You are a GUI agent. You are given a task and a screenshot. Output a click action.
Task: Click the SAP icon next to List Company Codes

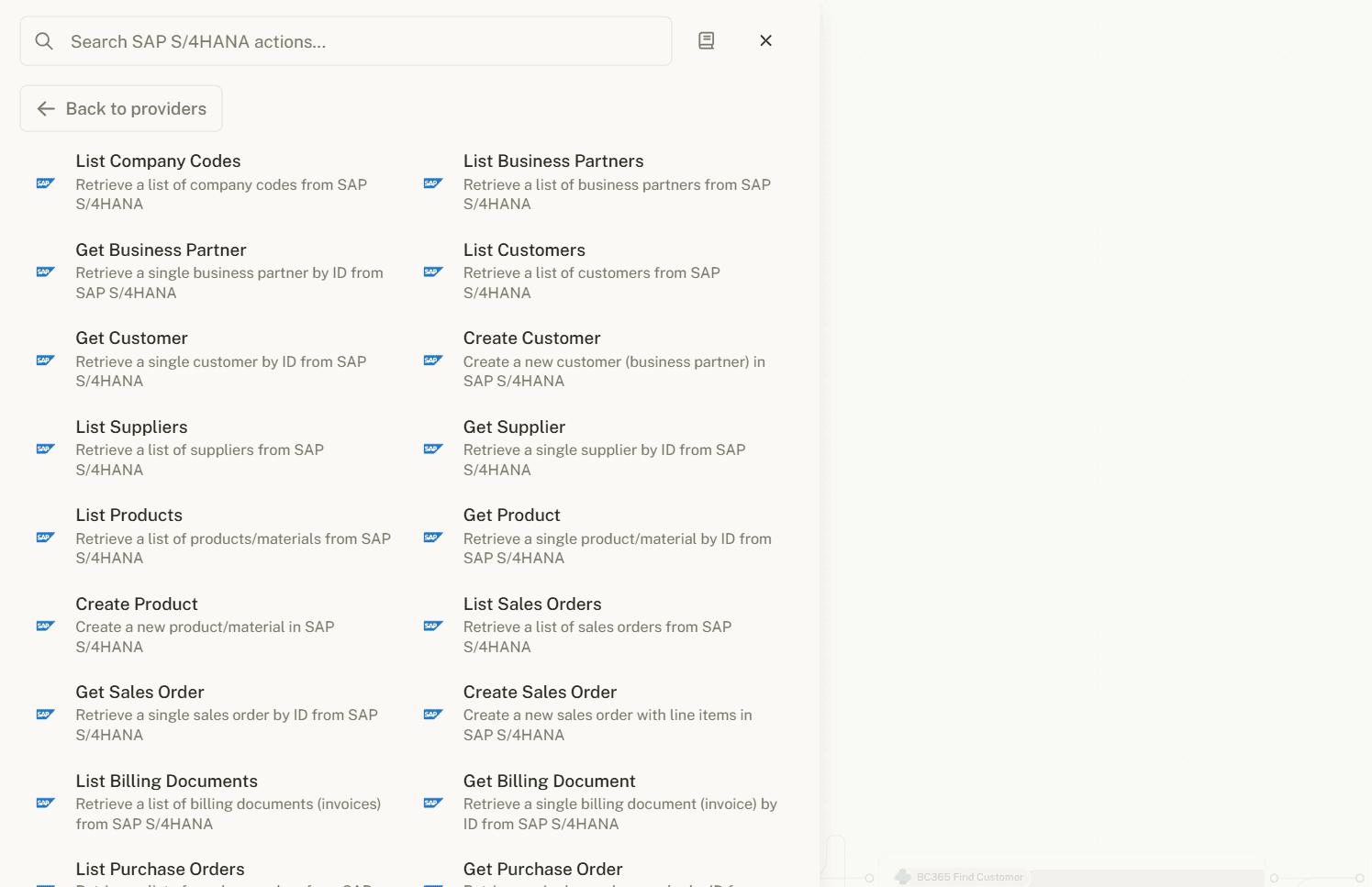[x=45, y=183]
